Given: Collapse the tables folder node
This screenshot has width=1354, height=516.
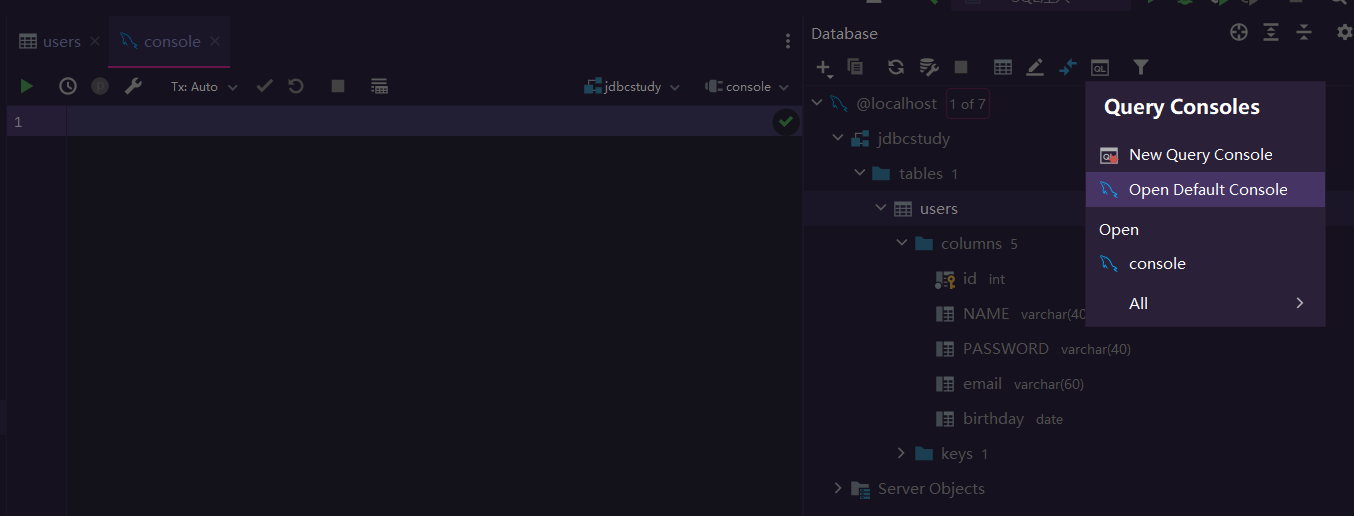Looking at the screenshot, I should (860, 173).
